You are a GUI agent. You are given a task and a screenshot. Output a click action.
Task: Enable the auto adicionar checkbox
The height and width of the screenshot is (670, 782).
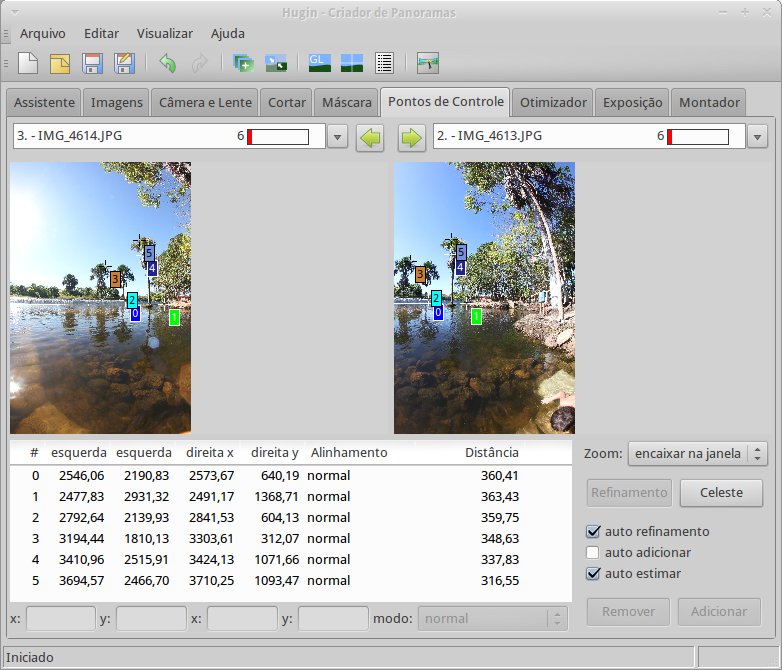click(x=594, y=552)
